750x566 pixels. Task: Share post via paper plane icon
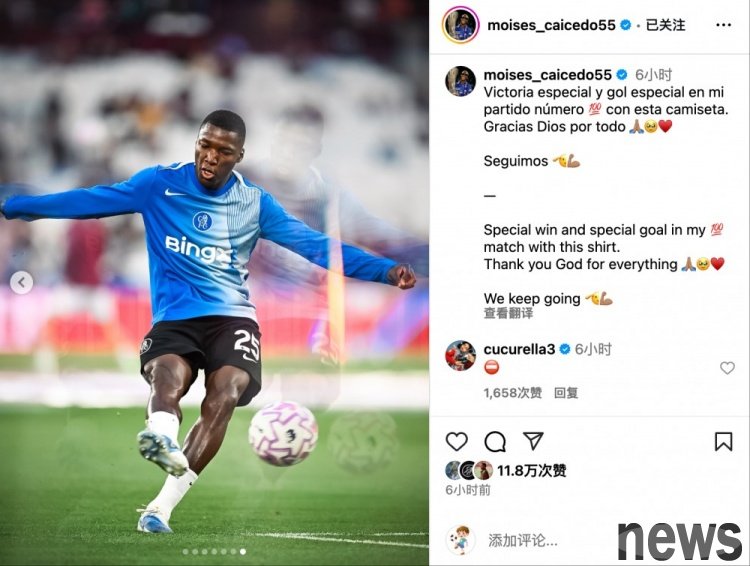pos(533,441)
